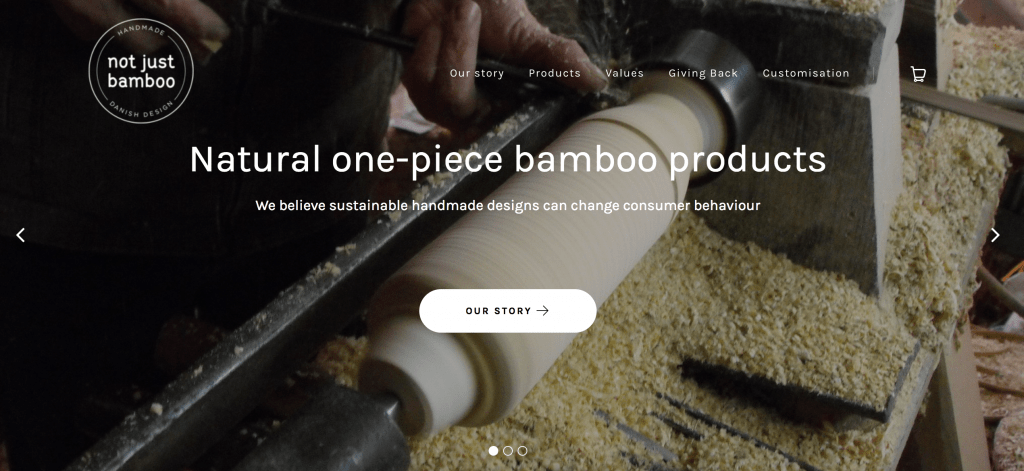The width and height of the screenshot is (1024, 471).
Task: Open the Our story navigation item
Action: 477,73
